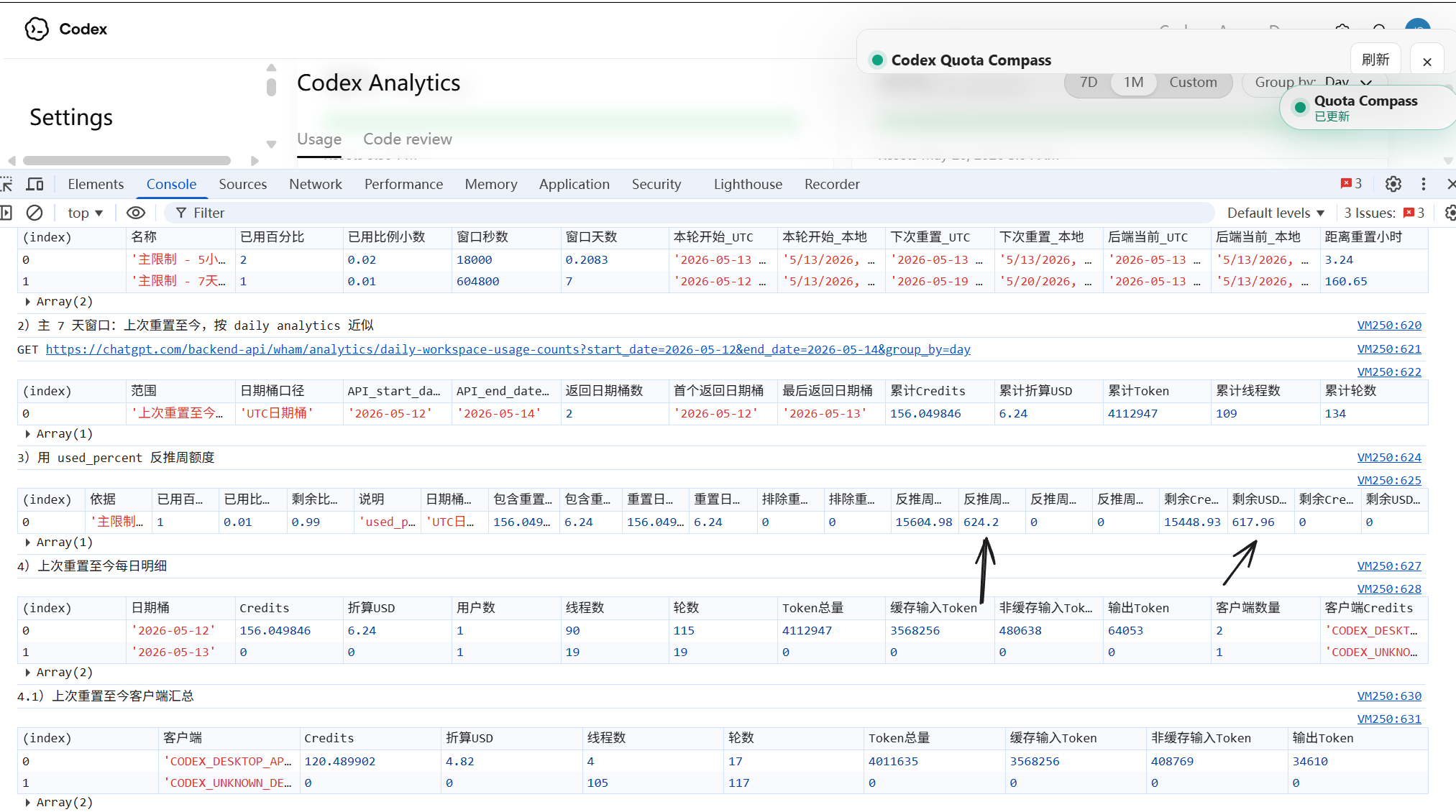Click the 刷新 refresh button
This screenshot has height=812, width=1456.
coord(1375,60)
